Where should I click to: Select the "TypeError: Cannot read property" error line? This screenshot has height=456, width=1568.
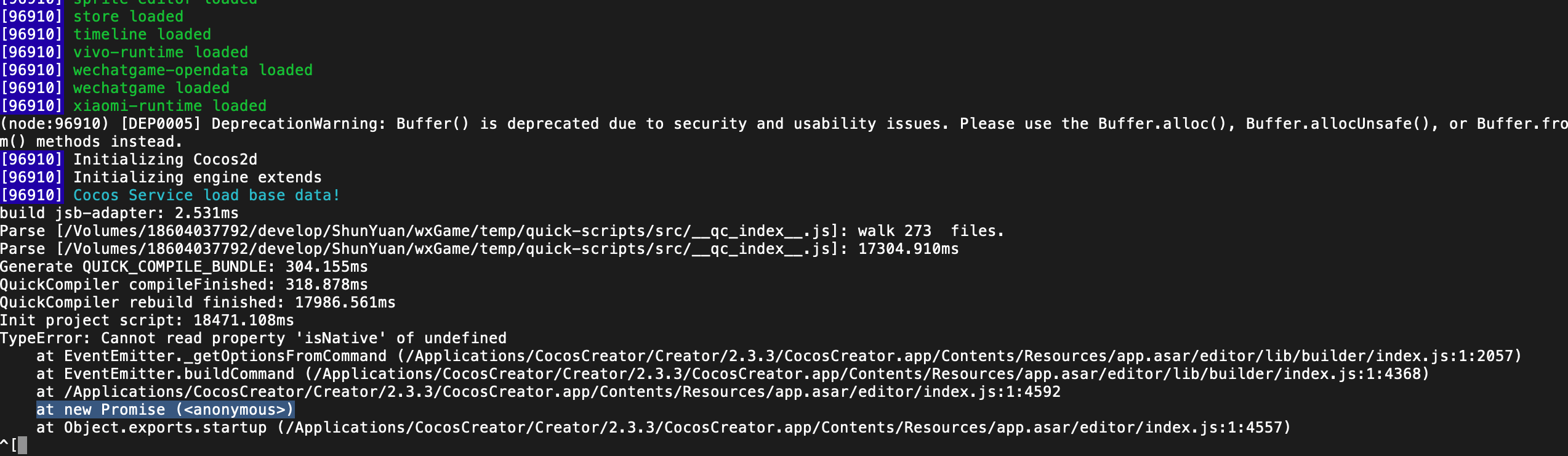tap(253, 338)
